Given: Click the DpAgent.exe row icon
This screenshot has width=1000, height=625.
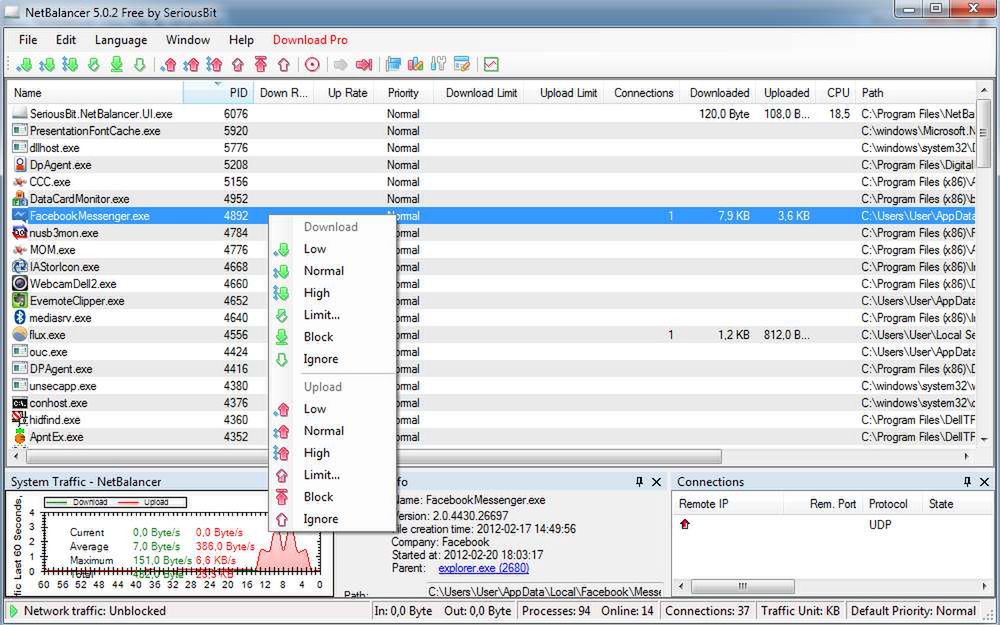Looking at the screenshot, I should coord(20,165).
